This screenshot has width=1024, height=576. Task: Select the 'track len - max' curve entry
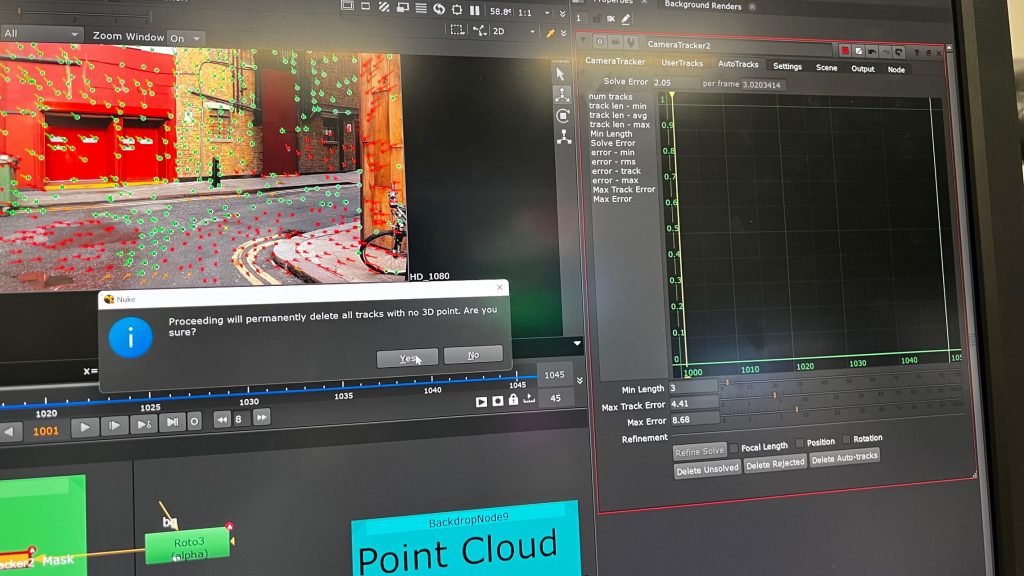click(x=620, y=124)
